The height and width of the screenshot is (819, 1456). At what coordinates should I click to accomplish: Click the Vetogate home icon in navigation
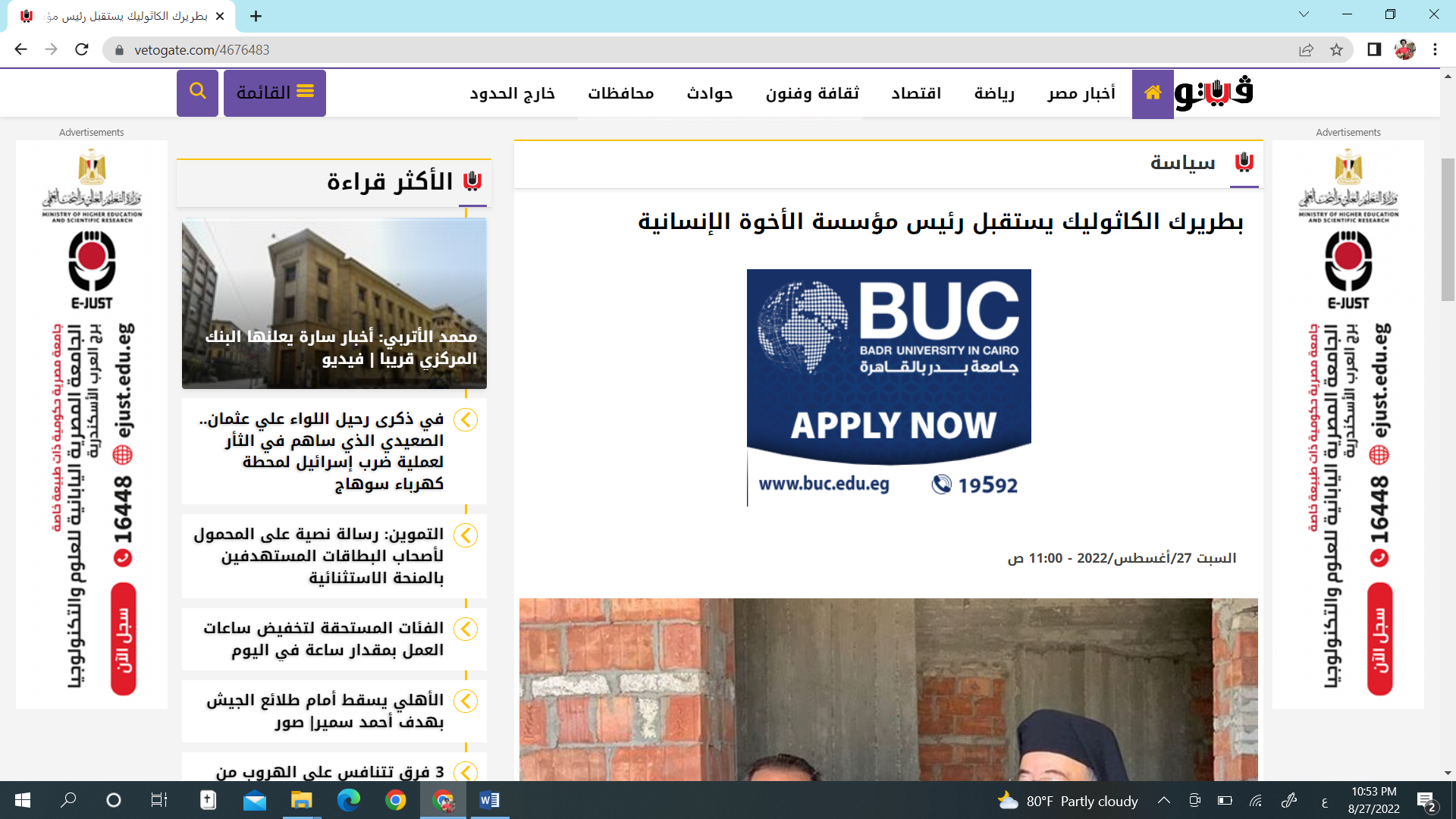[x=1153, y=93]
